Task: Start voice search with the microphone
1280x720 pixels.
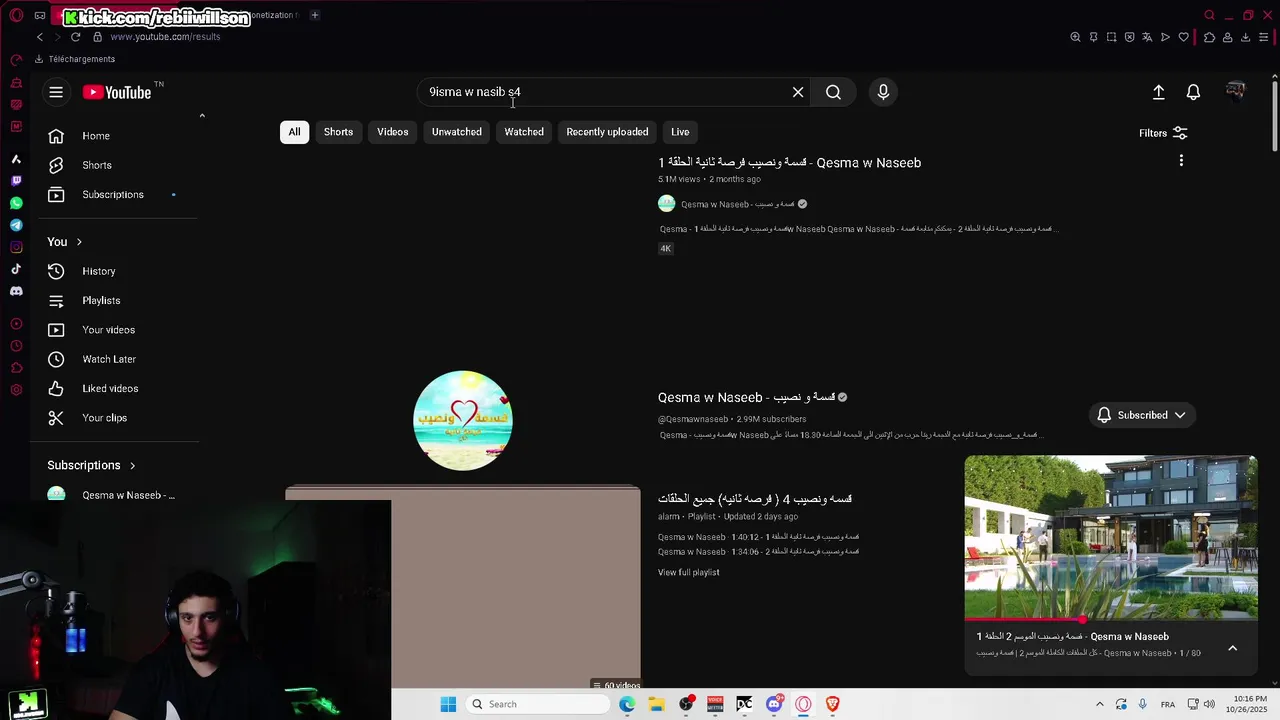Action: [883, 92]
